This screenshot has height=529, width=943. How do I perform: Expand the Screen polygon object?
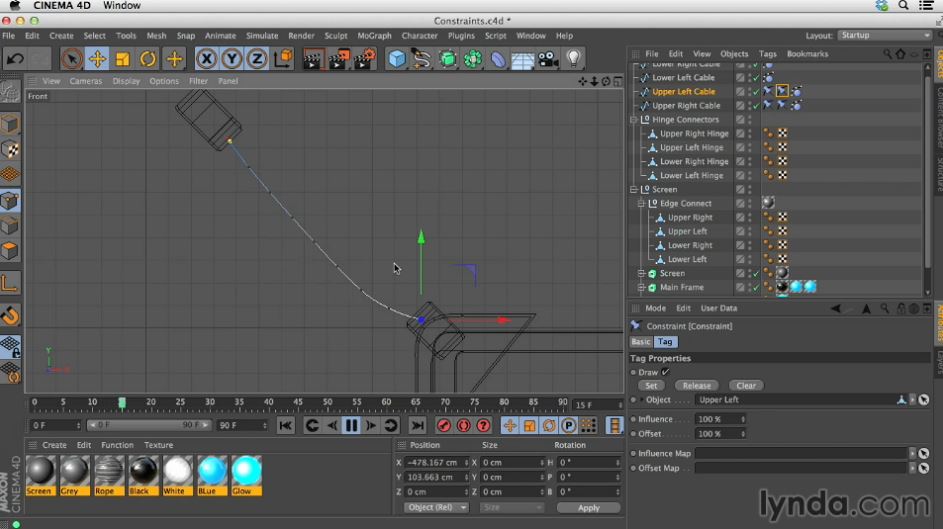tap(641, 274)
